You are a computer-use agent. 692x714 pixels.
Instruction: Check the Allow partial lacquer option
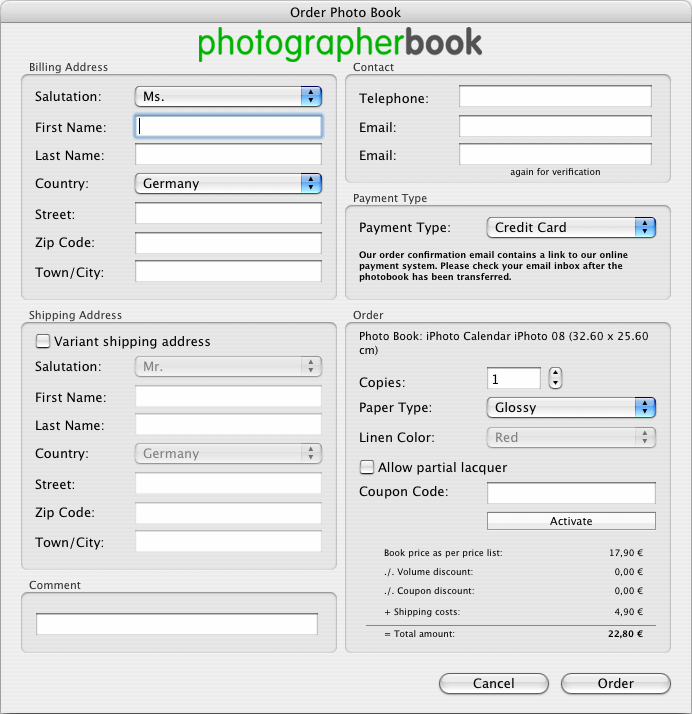click(367, 467)
